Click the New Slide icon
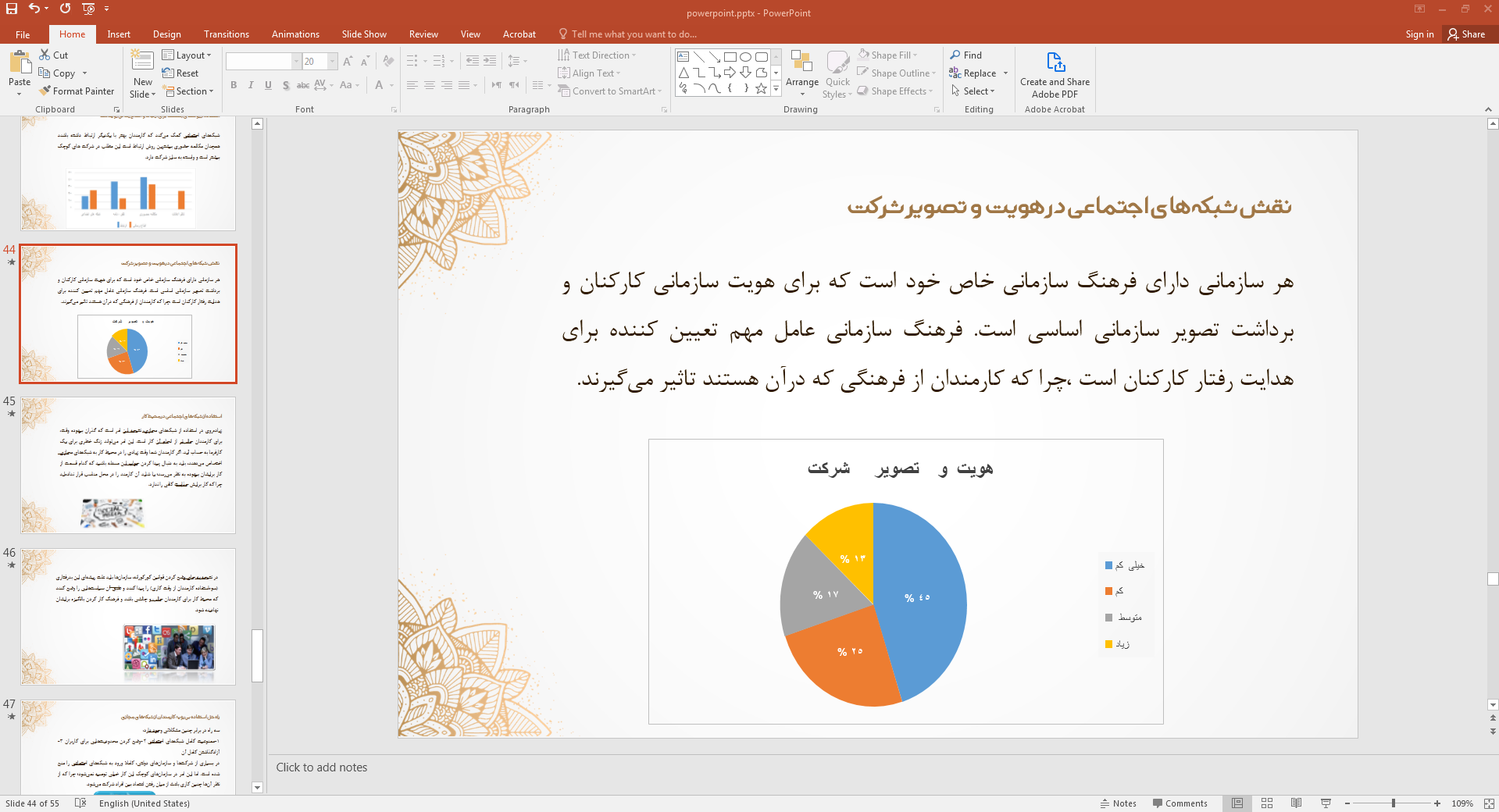1499x812 pixels. 142,62
